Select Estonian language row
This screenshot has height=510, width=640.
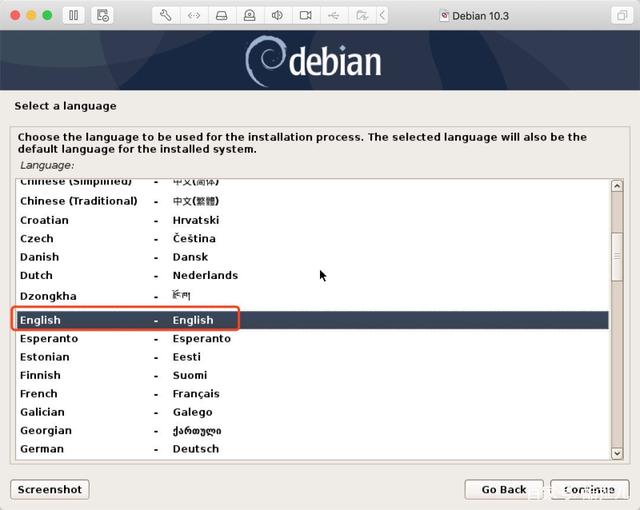(x=312, y=357)
